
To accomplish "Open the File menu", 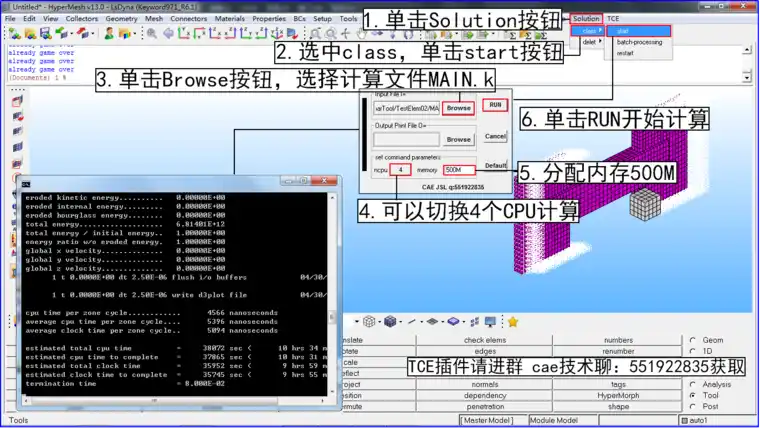I will click(10, 18).
